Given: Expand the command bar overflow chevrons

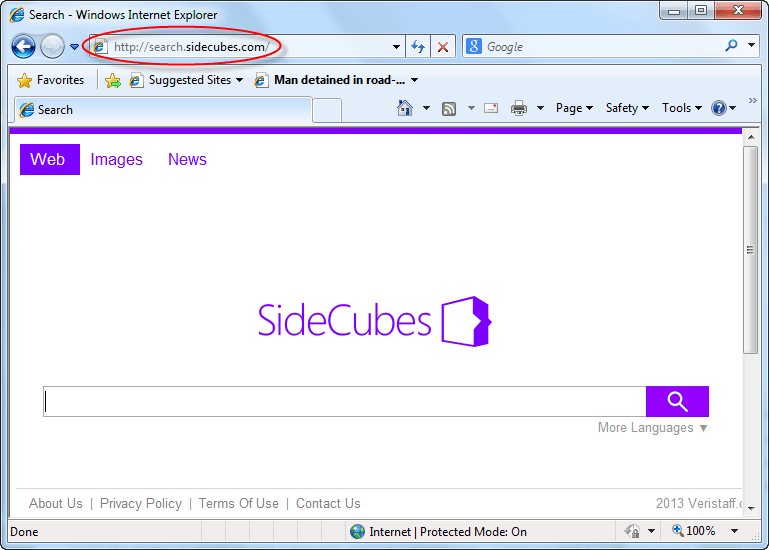Looking at the screenshot, I should tap(752, 101).
